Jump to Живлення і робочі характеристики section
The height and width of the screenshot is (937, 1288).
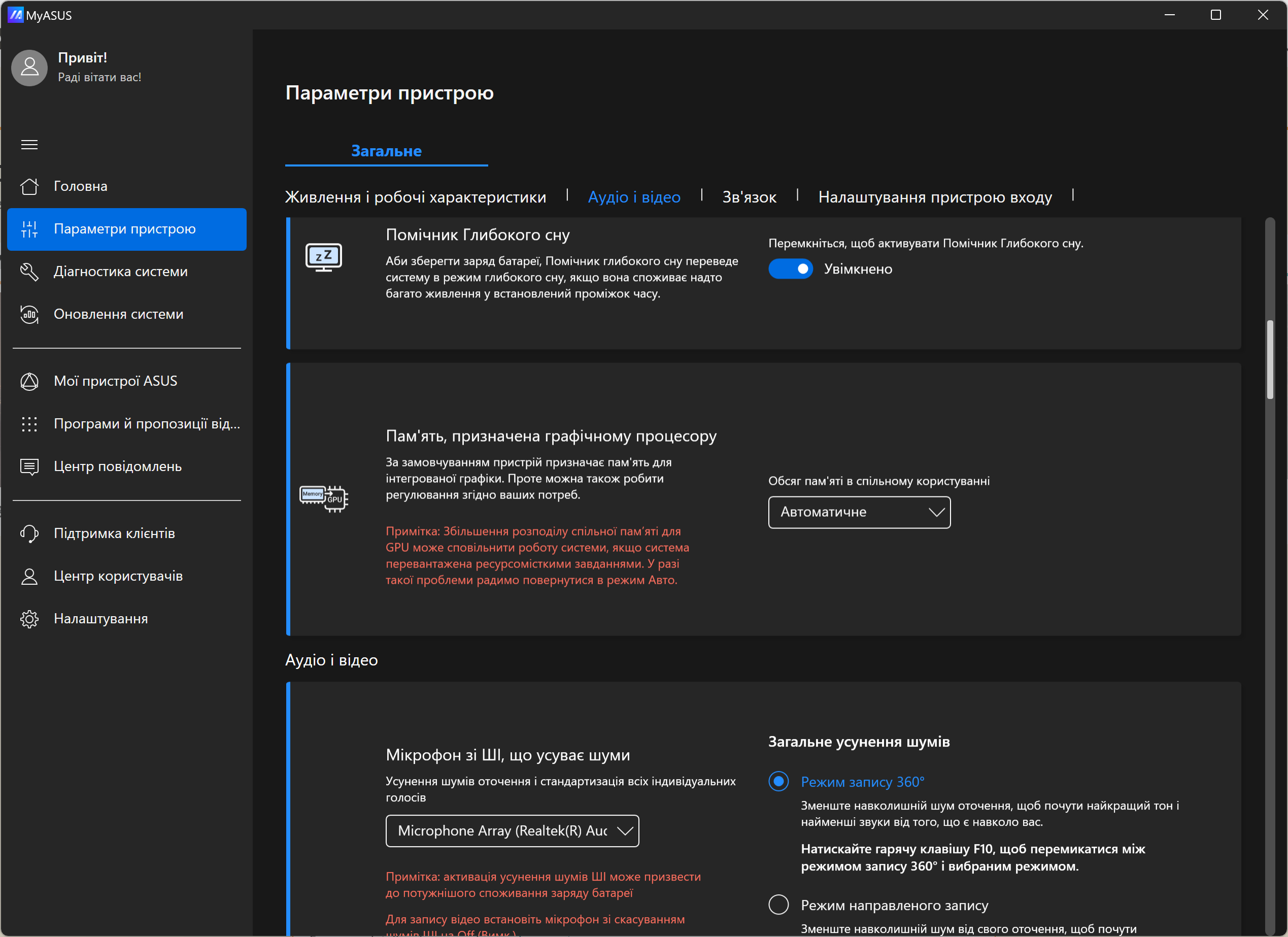415,197
